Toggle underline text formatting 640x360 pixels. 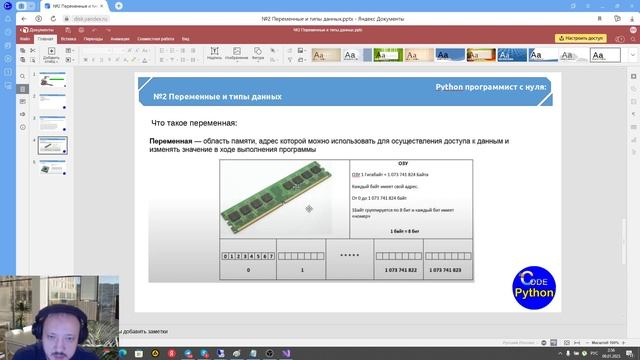[101, 60]
